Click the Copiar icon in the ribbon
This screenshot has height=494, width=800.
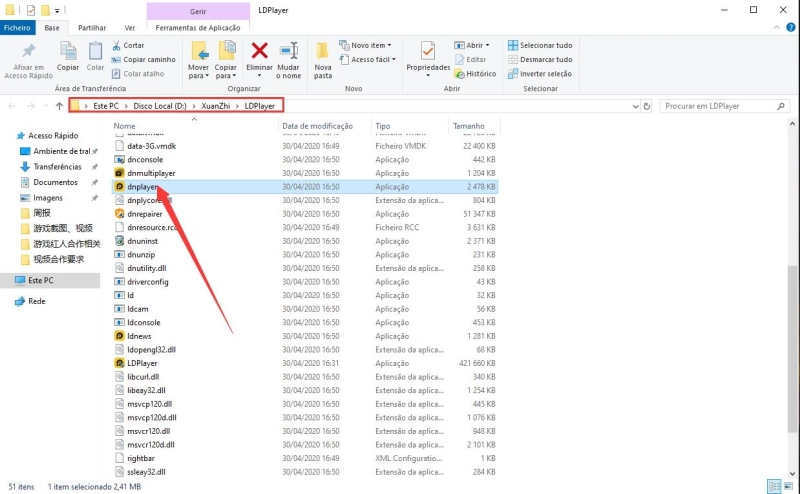68,50
